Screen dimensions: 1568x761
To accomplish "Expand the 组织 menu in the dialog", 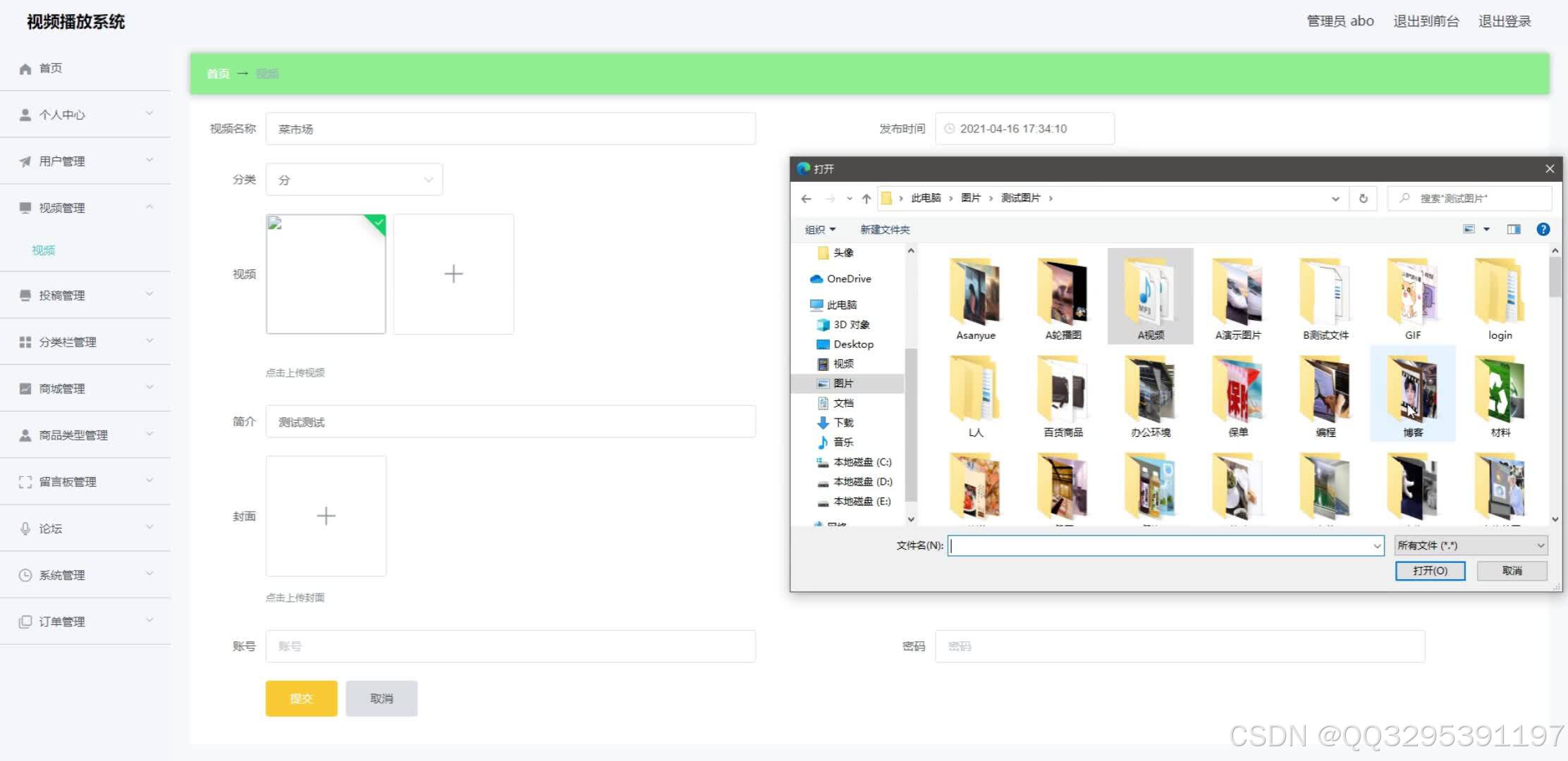I will (820, 230).
